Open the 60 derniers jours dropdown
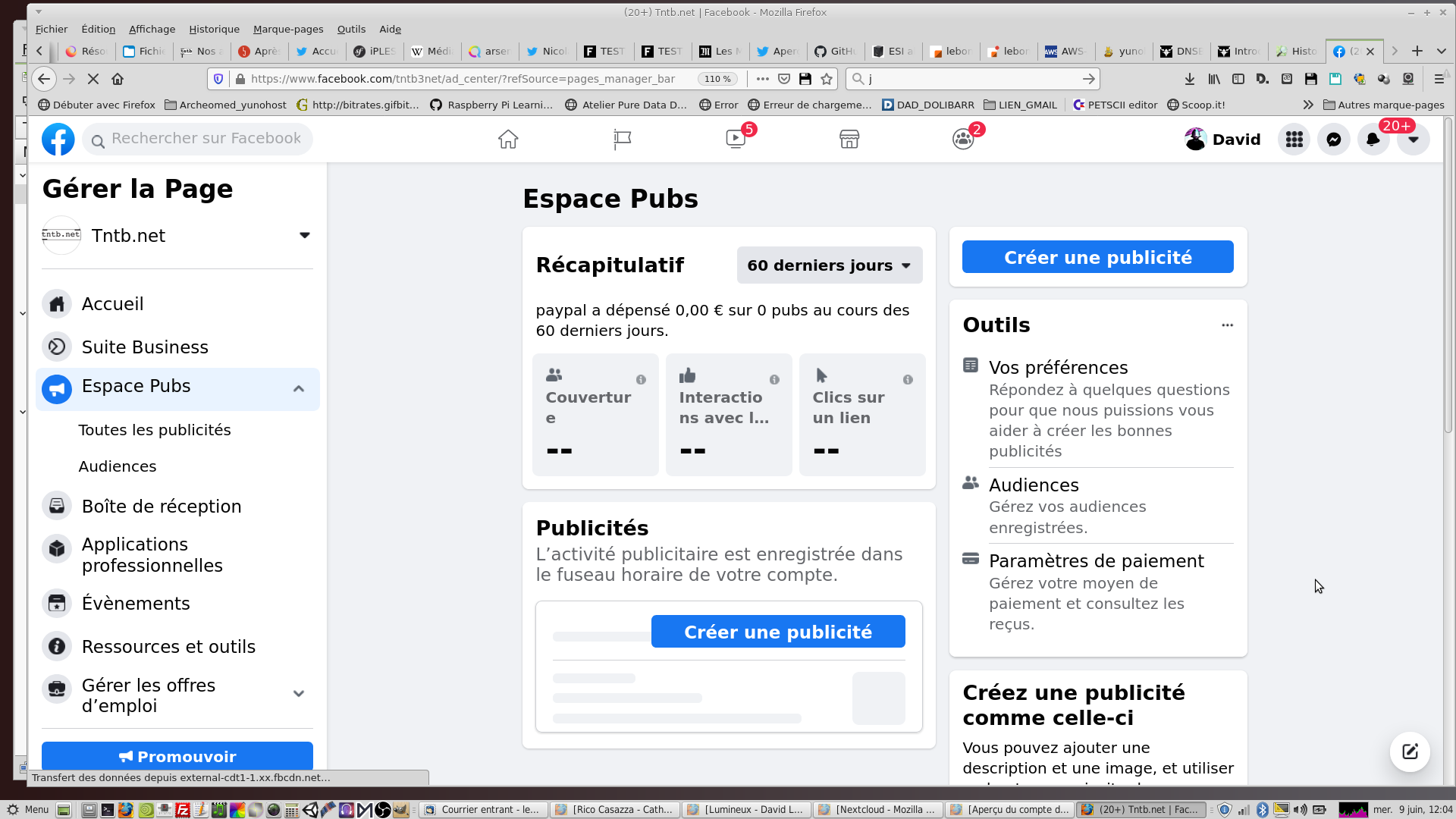This screenshot has height=819, width=1456. 830,265
